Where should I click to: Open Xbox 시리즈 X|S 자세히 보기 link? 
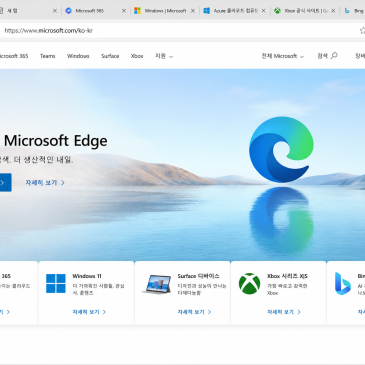click(x=284, y=312)
